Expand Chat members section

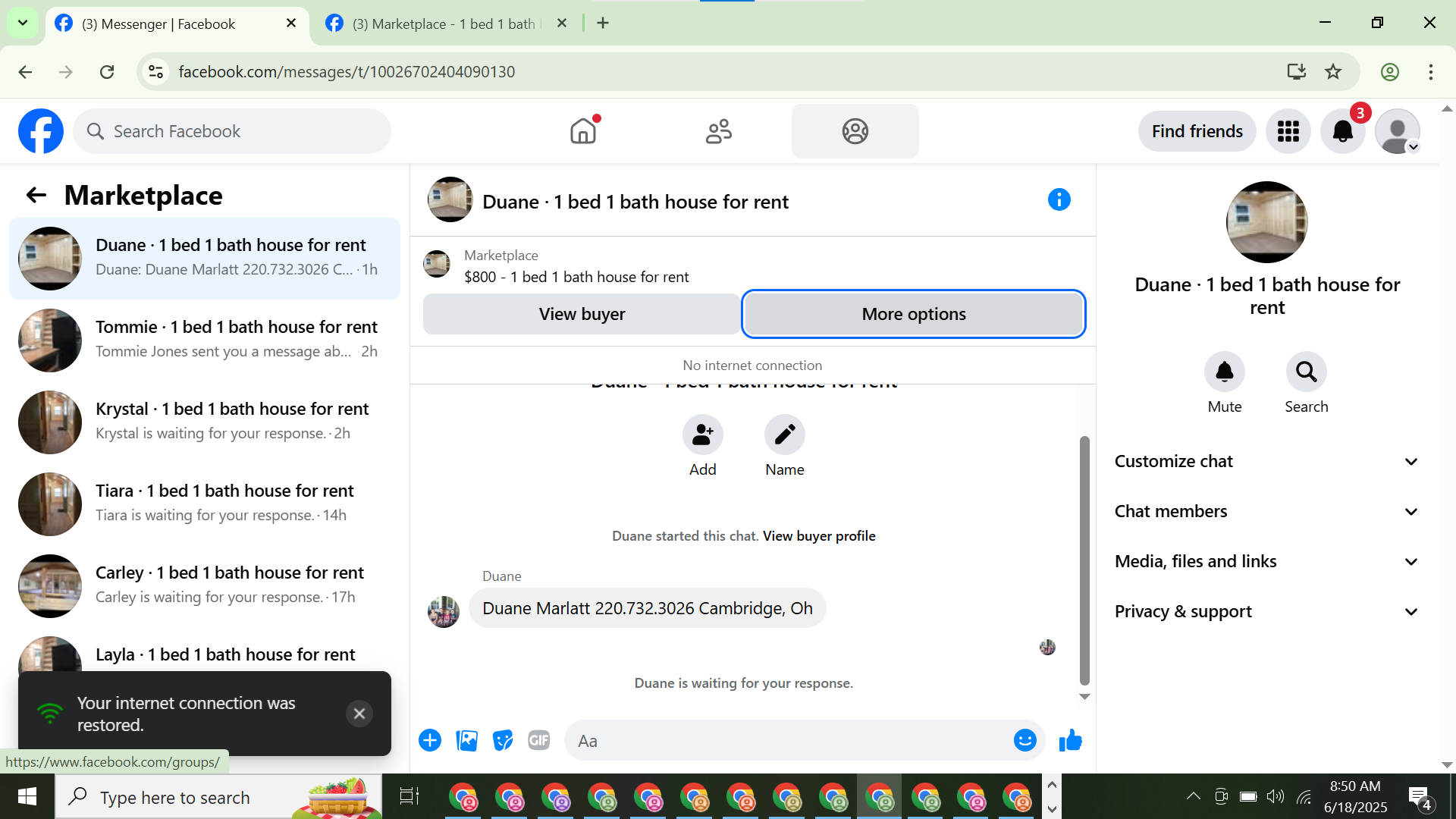point(1266,511)
